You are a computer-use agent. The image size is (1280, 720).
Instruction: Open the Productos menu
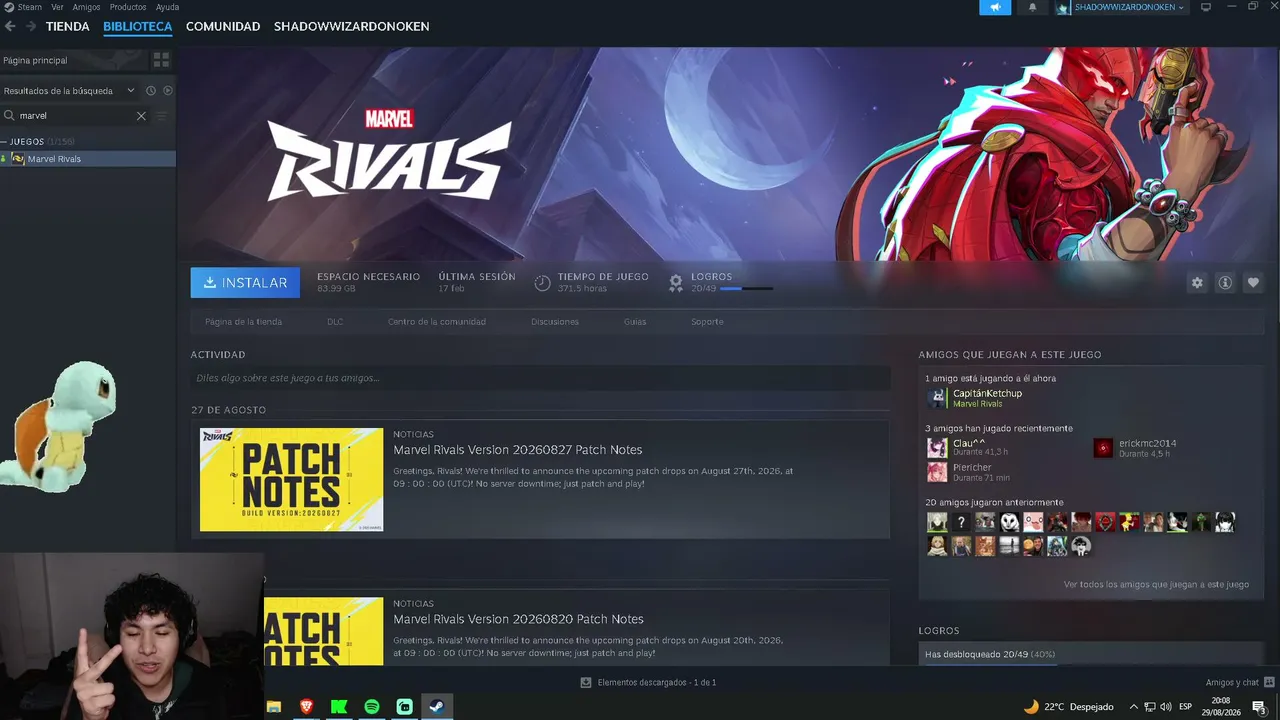coord(128,7)
